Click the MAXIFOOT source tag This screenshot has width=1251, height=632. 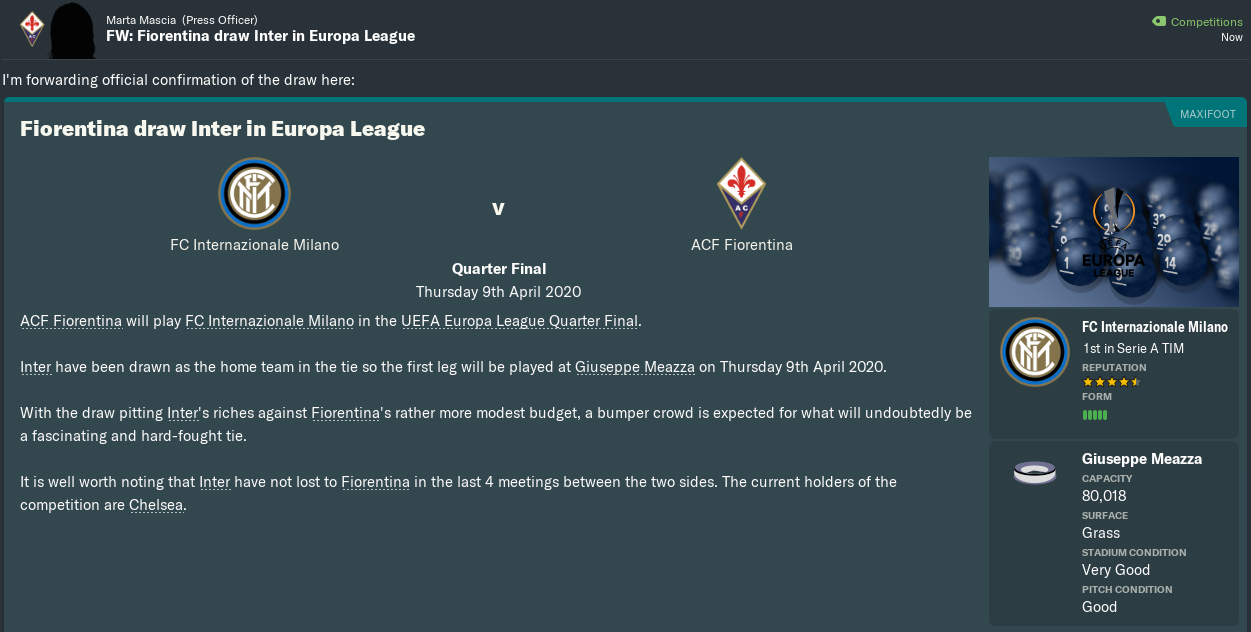(x=1207, y=114)
